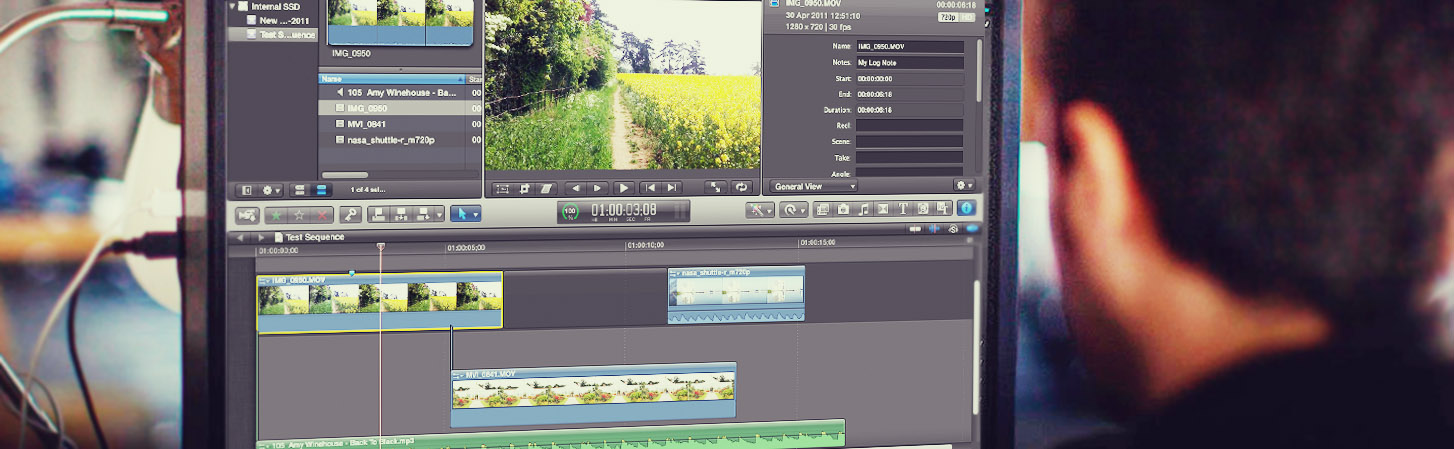Viewport: 1454px width, 449px height.
Task: Connect clip to primary storyline icon
Action: pyautogui.click(x=379, y=214)
